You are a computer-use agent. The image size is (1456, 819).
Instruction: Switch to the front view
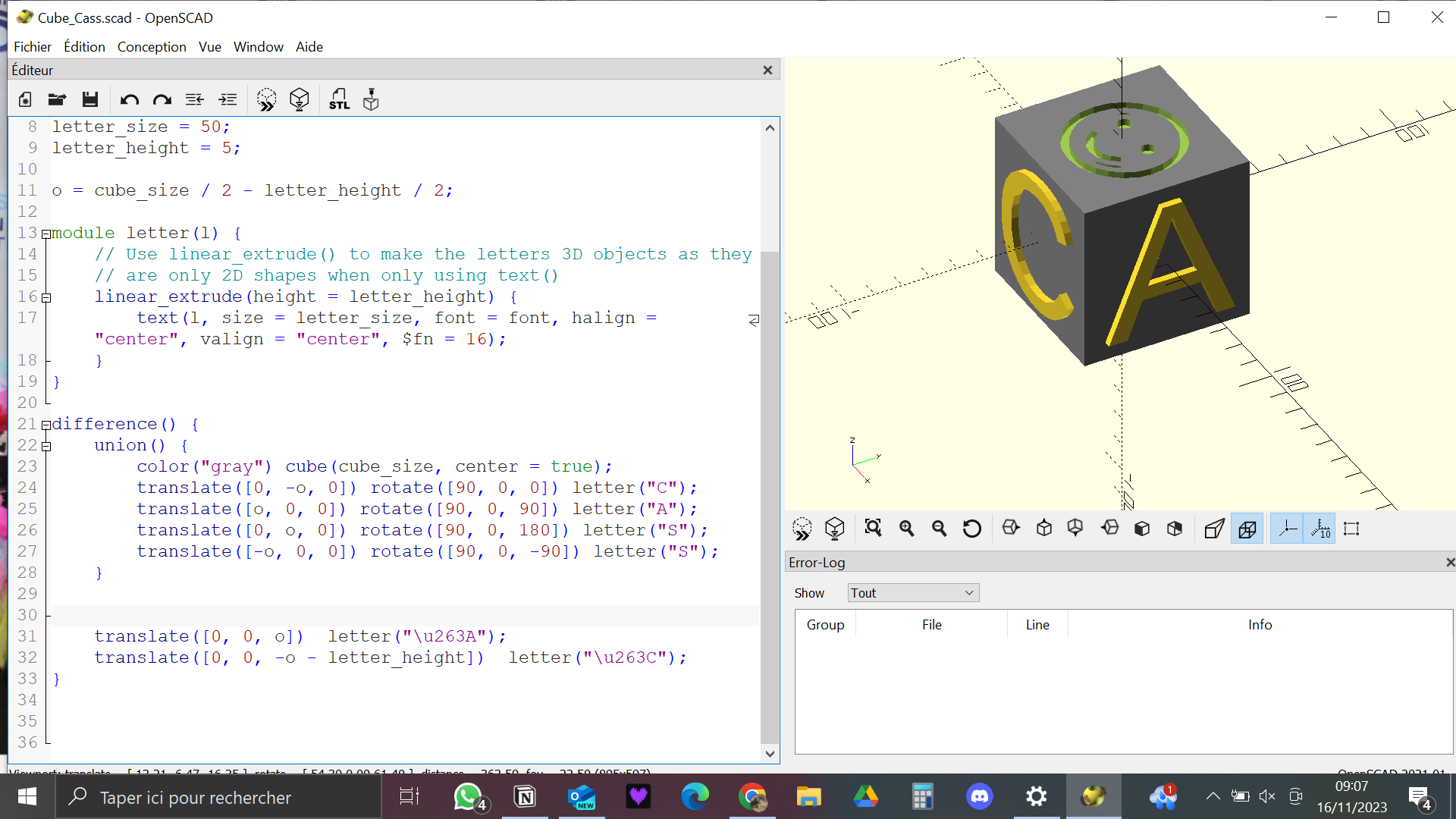[x=1142, y=529]
